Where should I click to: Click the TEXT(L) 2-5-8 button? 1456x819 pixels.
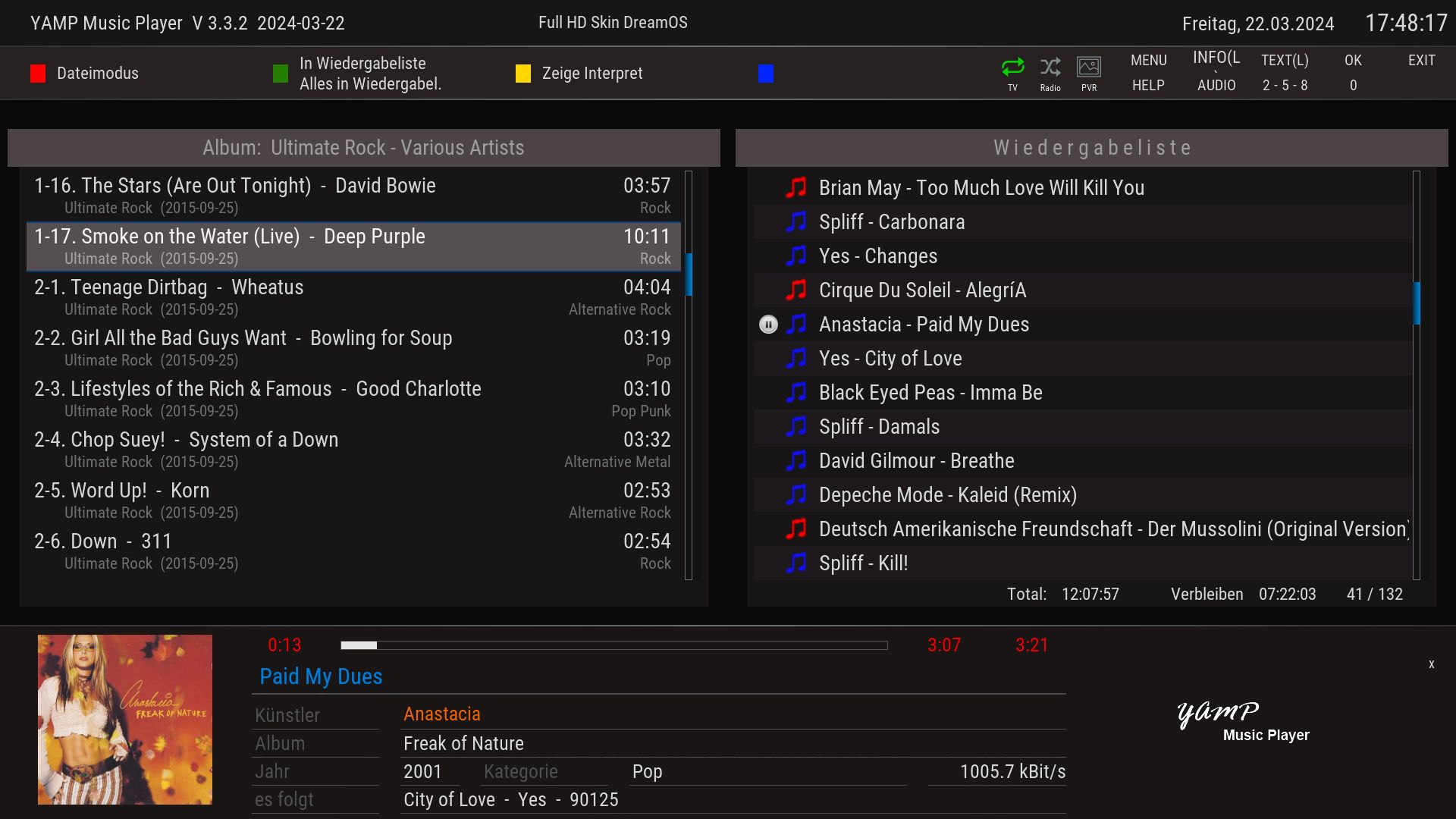click(x=1285, y=73)
